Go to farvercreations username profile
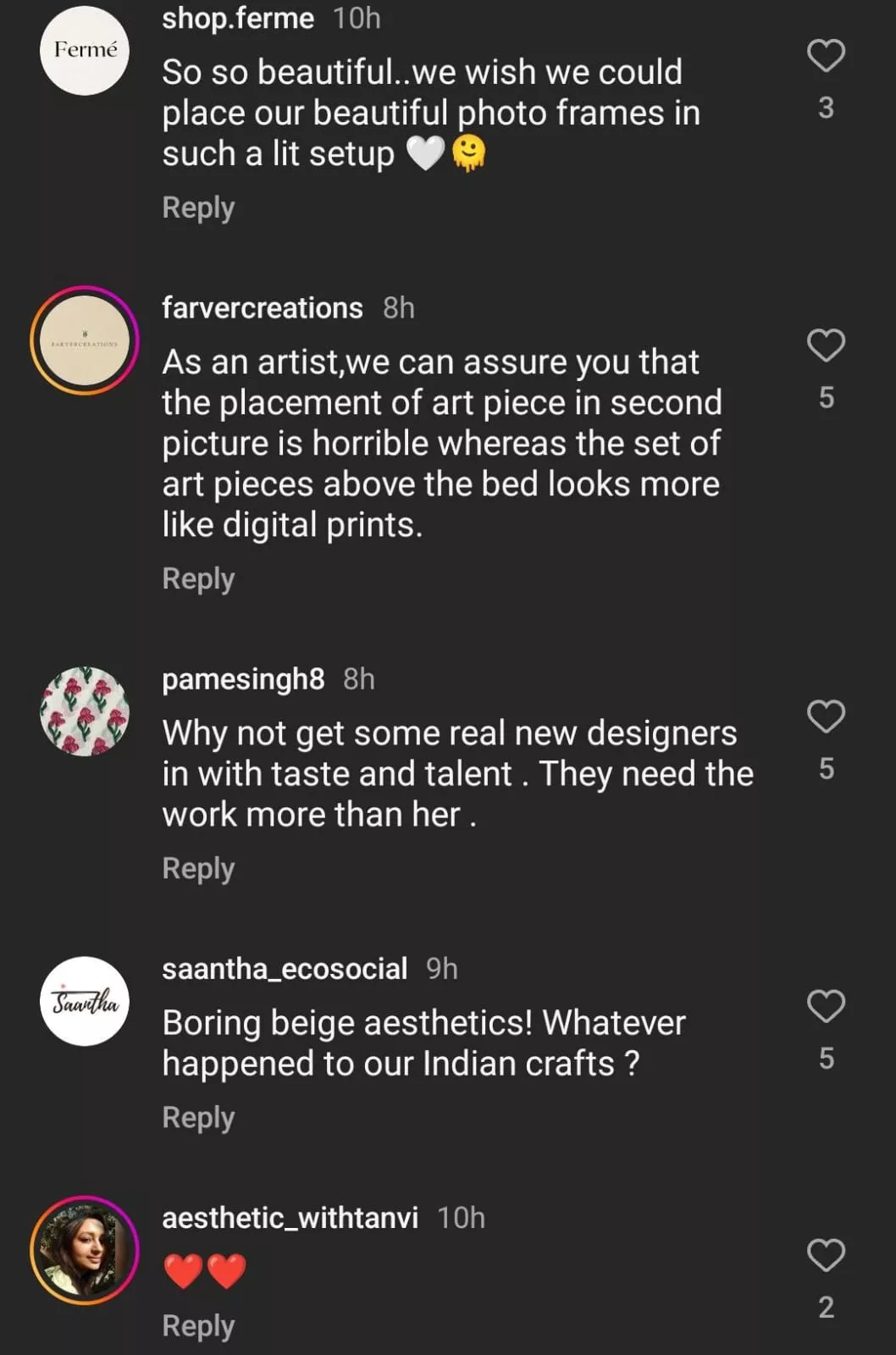Image resolution: width=896 pixels, height=1355 pixels. click(263, 307)
